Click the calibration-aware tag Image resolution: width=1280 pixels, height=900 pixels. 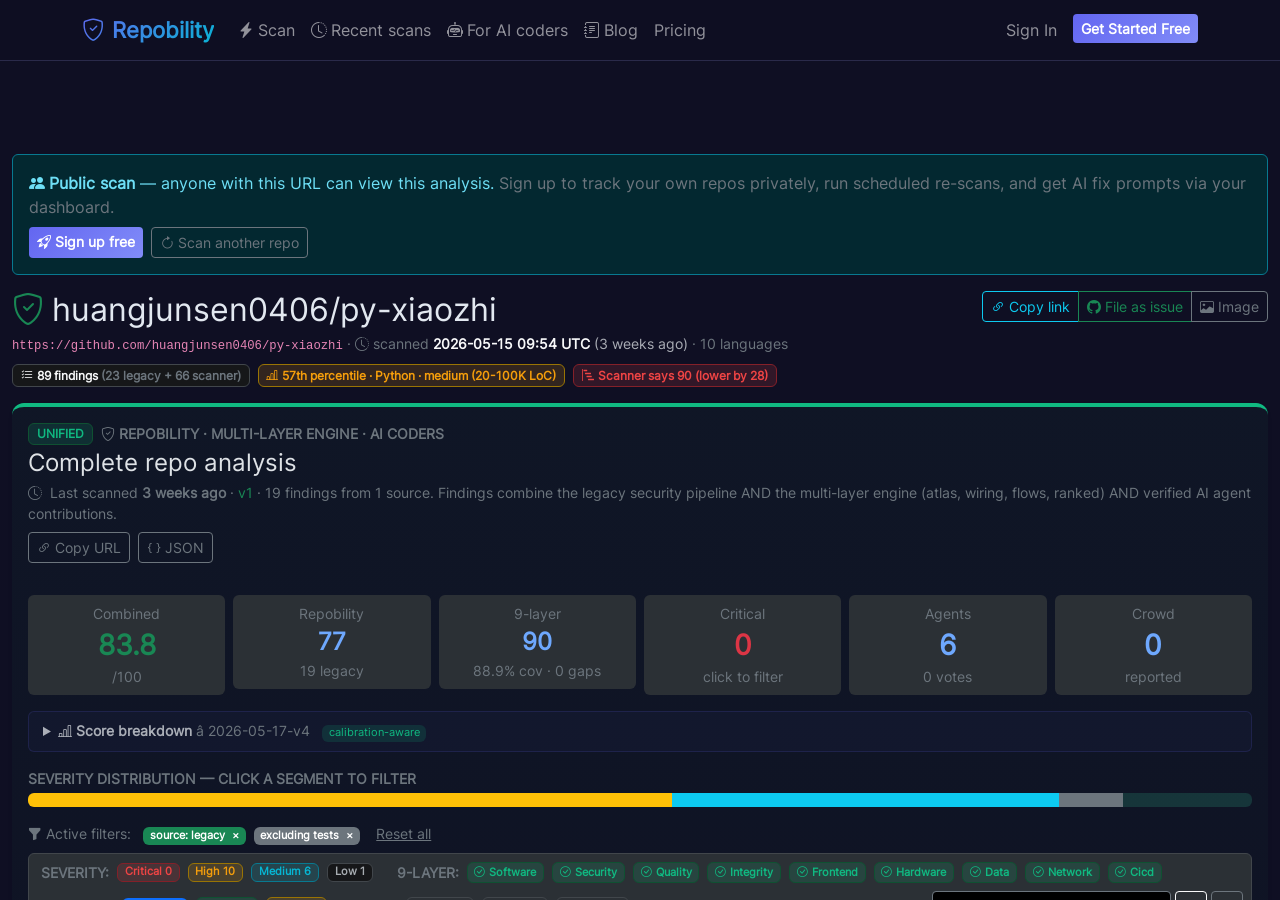click(374, 733)
